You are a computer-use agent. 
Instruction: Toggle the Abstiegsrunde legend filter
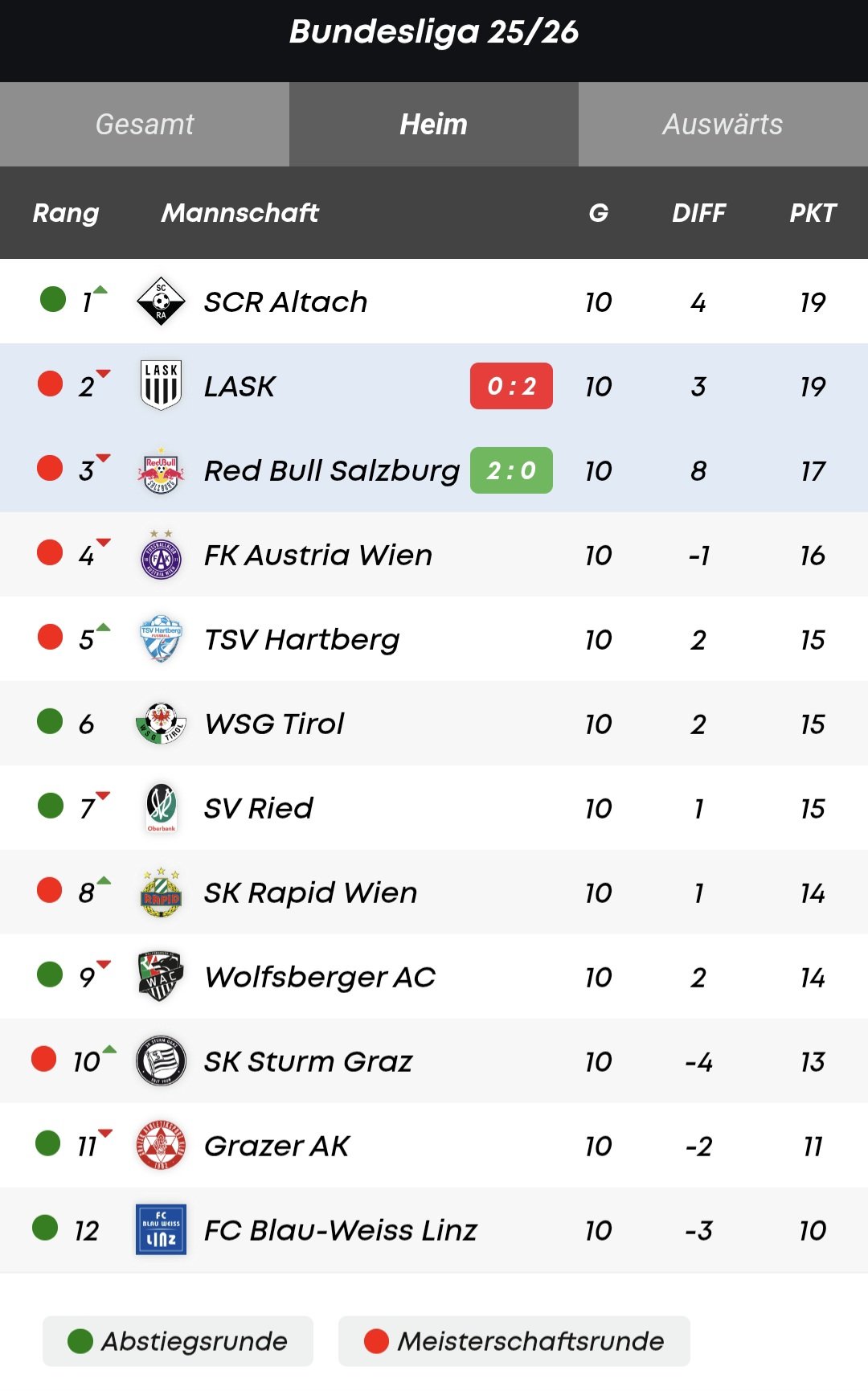tap(178, 1341)
